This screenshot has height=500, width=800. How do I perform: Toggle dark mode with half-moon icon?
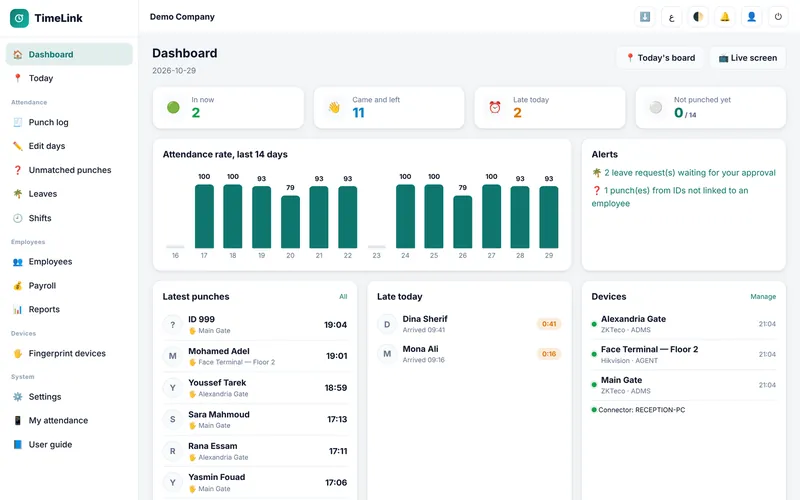click(698, 17)
